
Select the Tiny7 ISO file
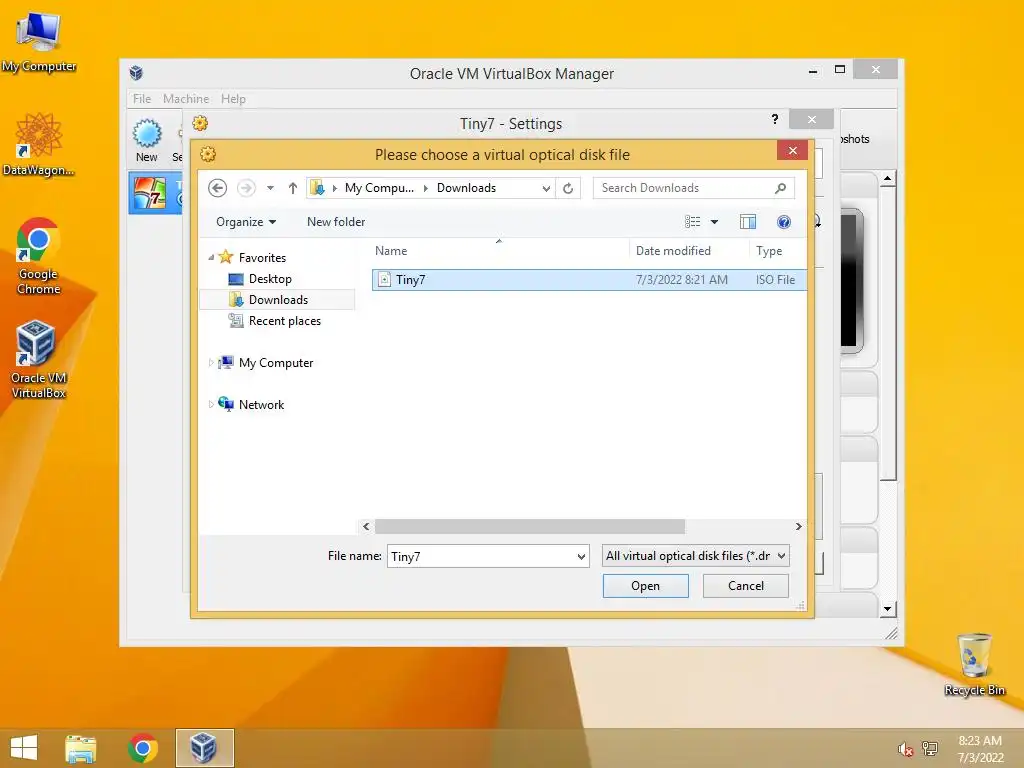click(589, 280)
